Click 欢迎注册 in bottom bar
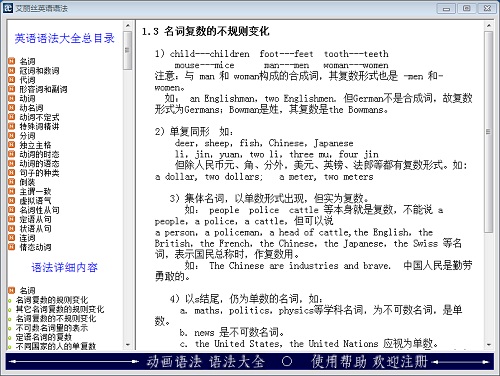Screen dimensions: 500x376 [400, 362]
